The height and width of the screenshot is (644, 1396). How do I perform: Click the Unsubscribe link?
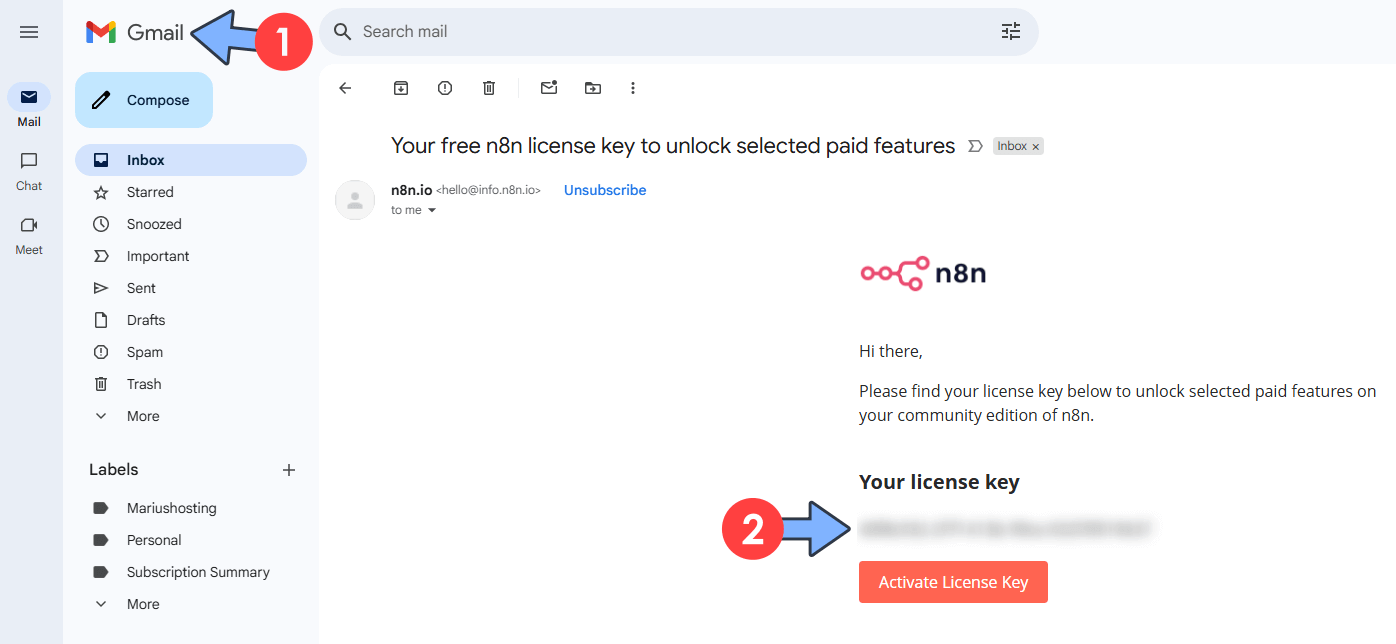[605, 190]
